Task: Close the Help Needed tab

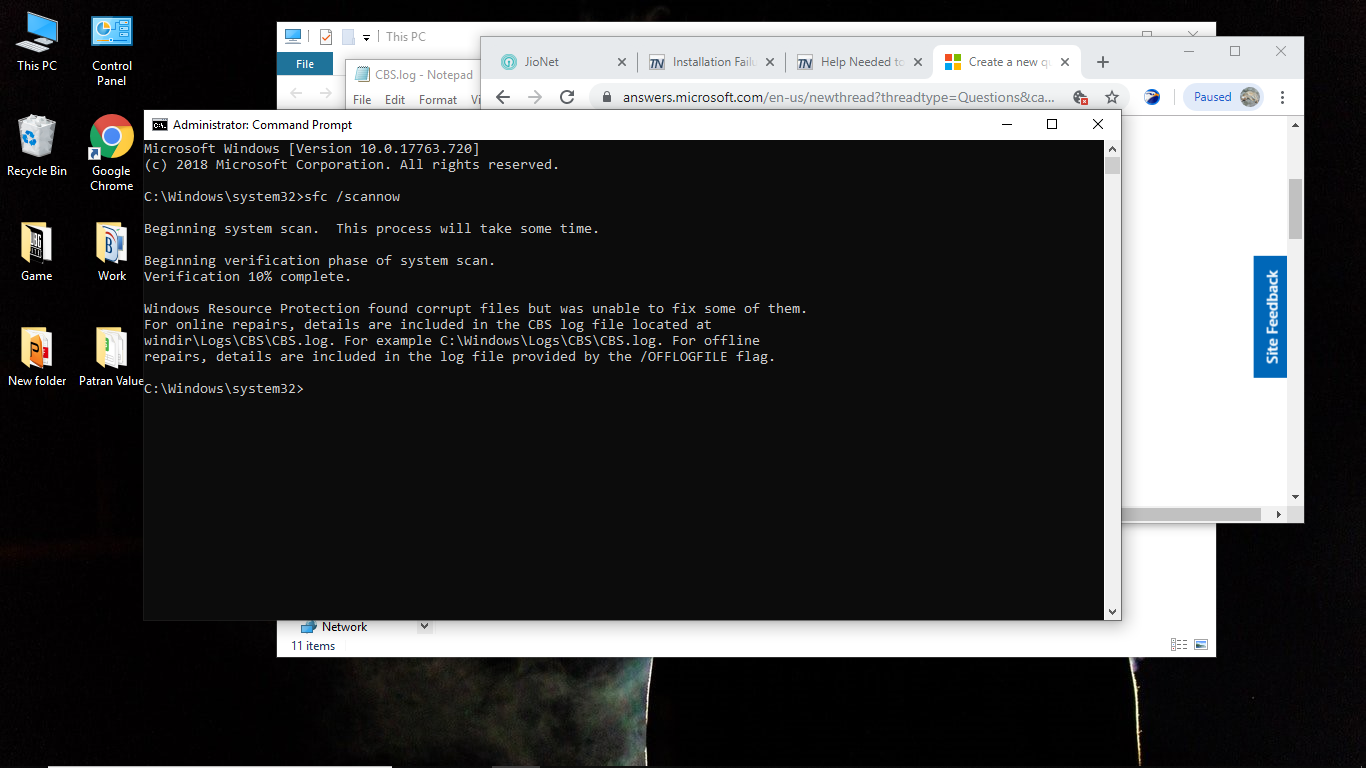Action: click(917, 62)
